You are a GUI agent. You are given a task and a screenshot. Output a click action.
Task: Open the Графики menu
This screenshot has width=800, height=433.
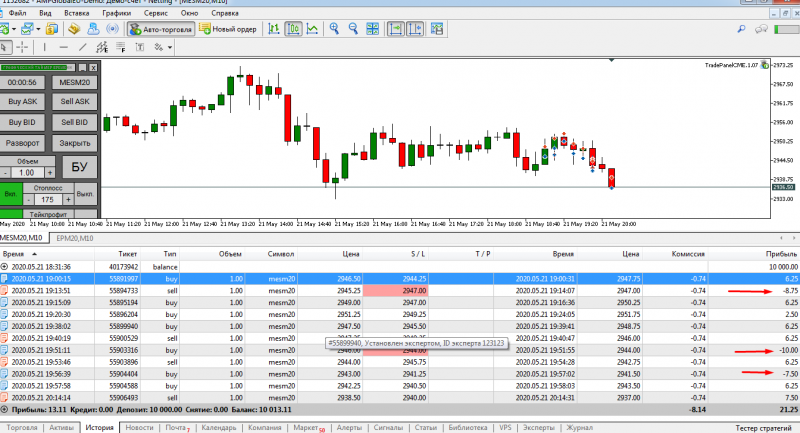click(x=116, y=13)
